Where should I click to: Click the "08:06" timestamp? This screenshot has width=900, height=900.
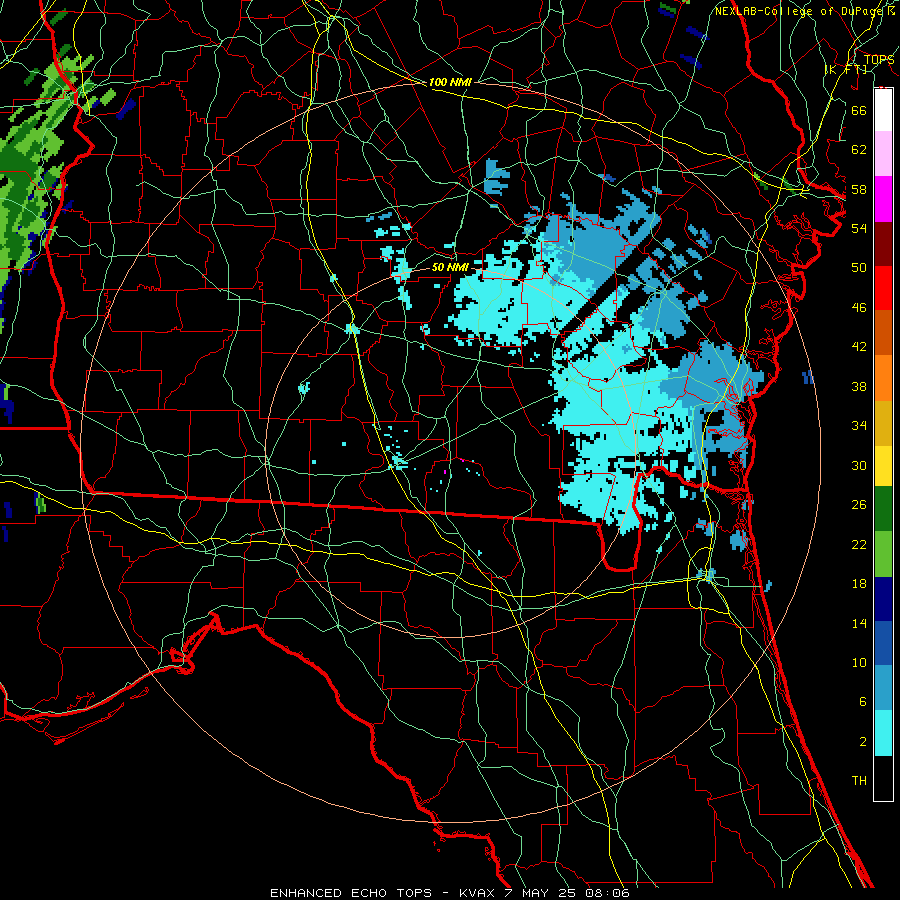(x=607, y=893)
